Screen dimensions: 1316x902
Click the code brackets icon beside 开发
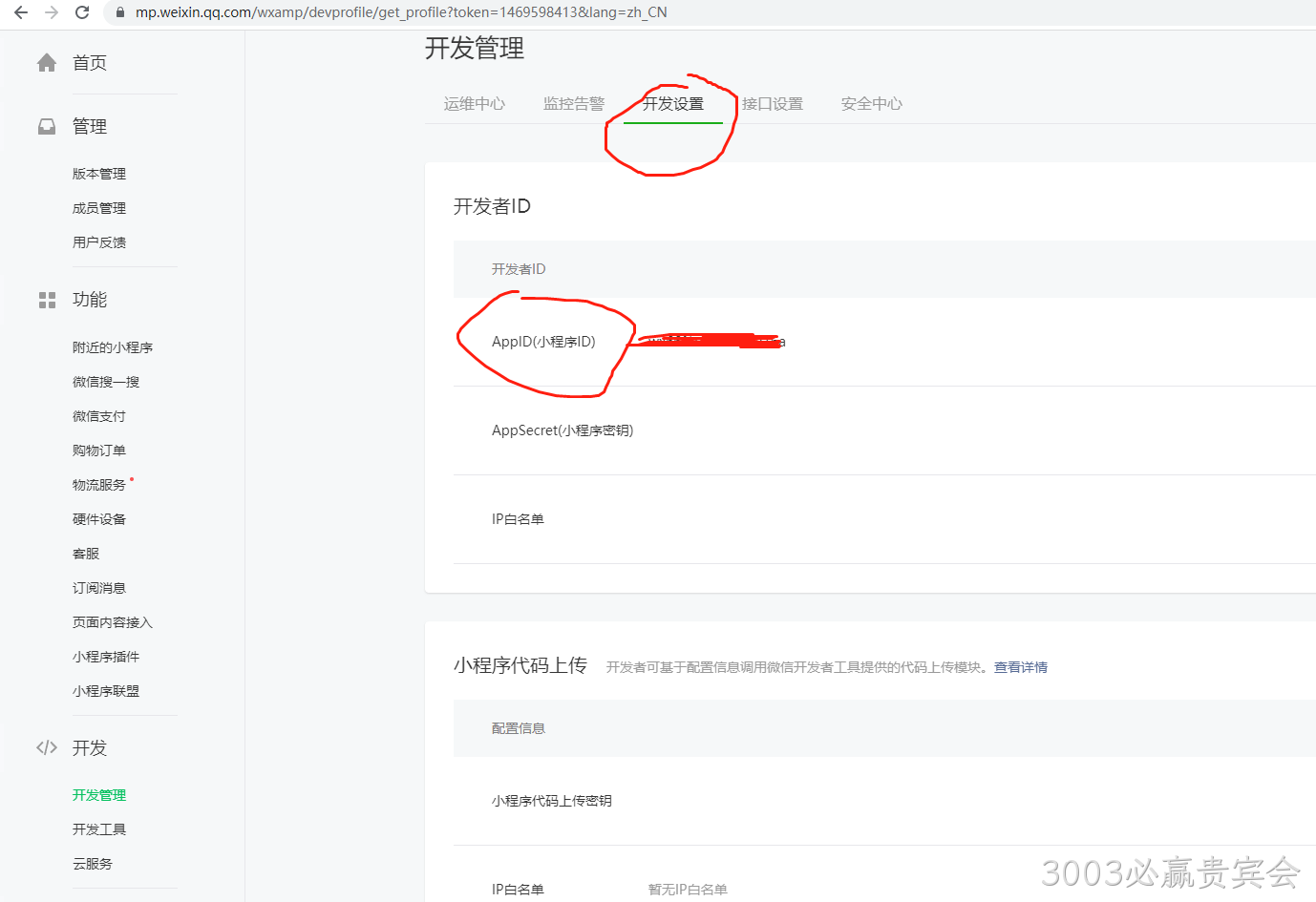tap(47, 747)
